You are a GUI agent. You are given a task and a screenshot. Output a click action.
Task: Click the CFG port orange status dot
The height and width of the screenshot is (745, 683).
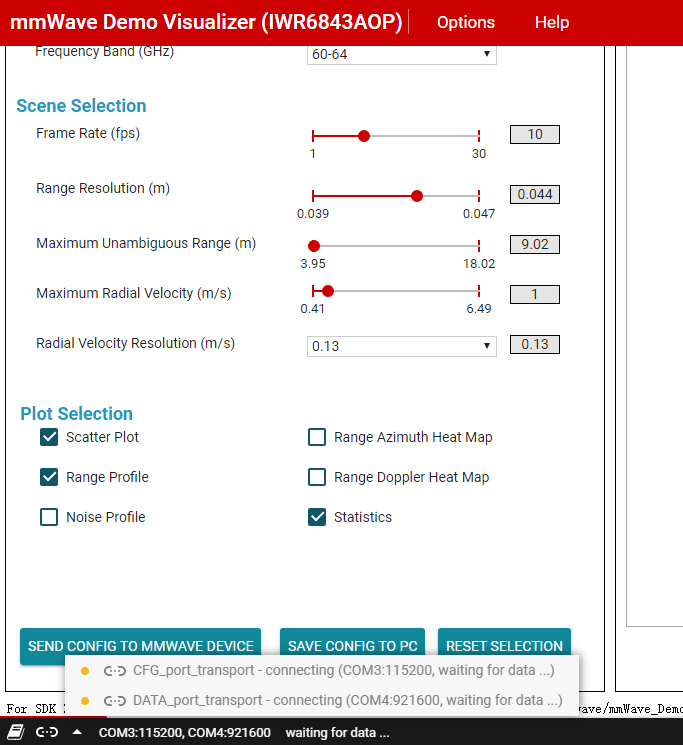(85, 671)
